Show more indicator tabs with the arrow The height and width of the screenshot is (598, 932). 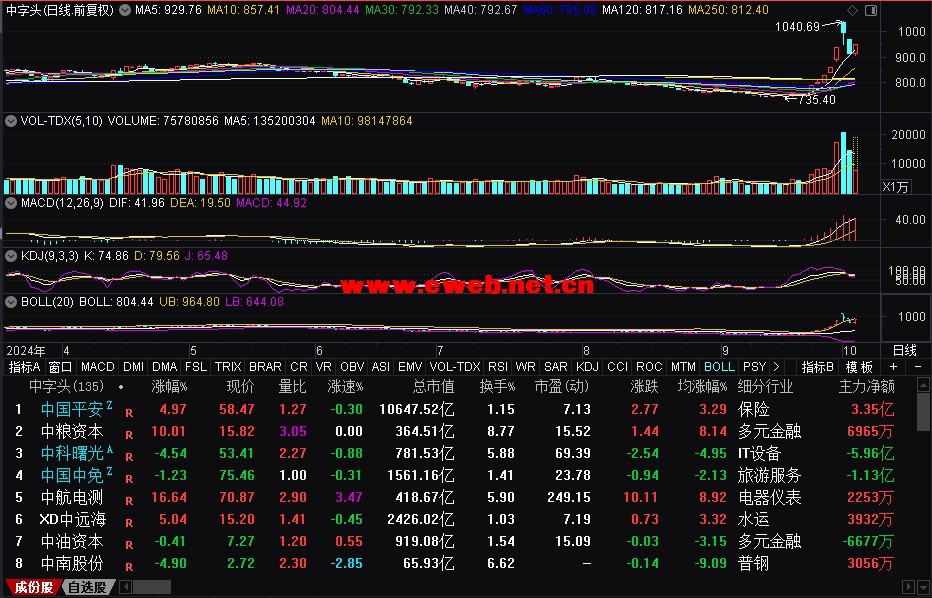coord(776,367)
